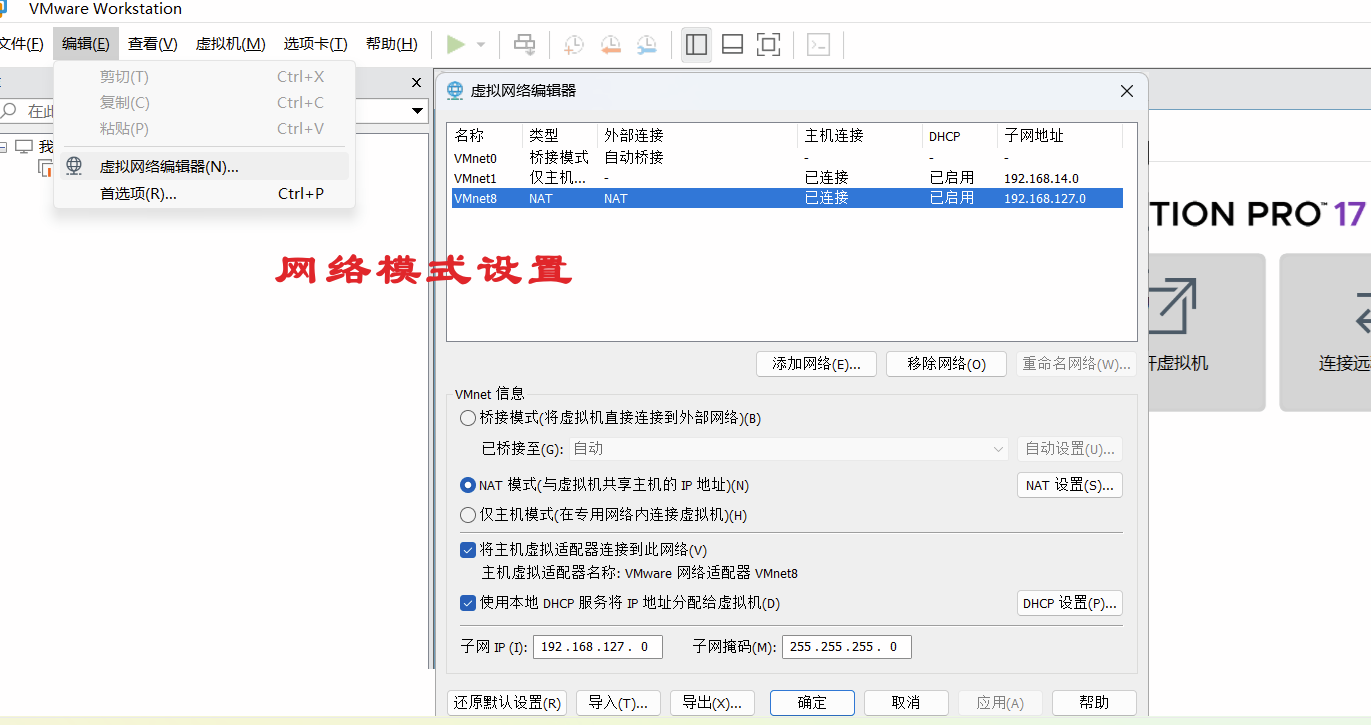1371x725 pixels.
Task: Click the green power-on play icon
Action: (x=456, y=44)
